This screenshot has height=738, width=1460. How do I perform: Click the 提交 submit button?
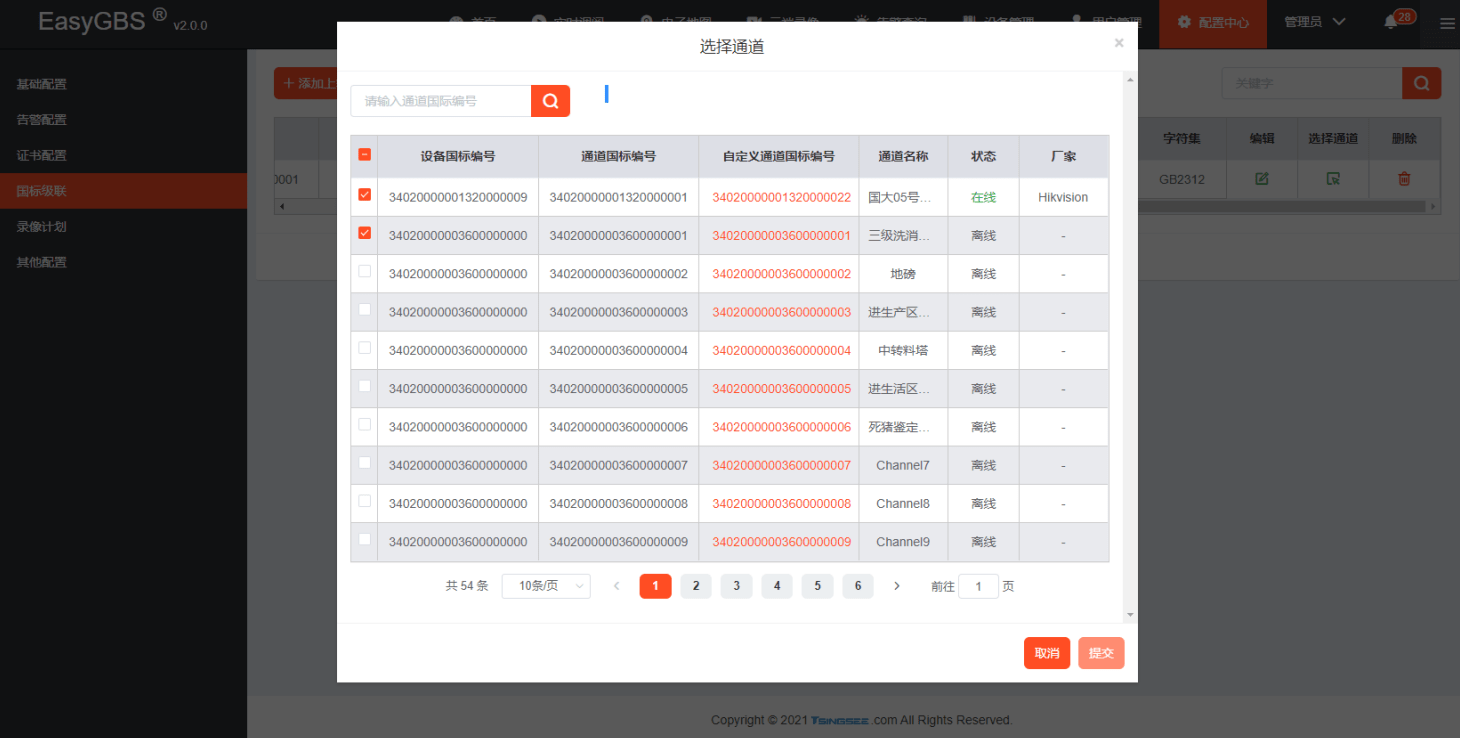pos(1101,653)
